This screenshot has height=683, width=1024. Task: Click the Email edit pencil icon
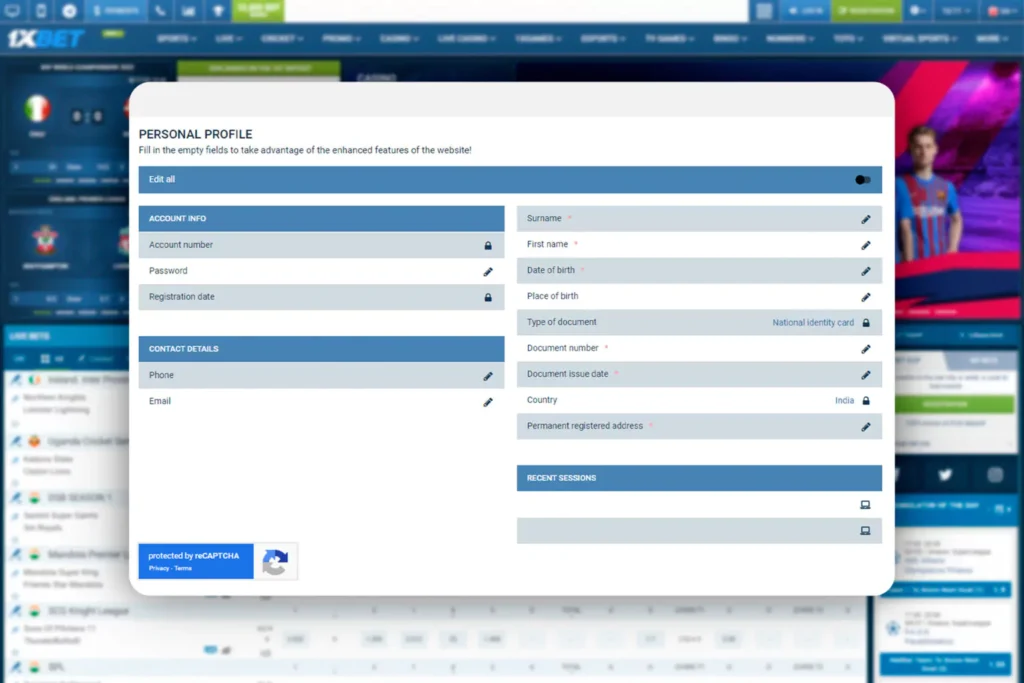click(x=488, y=402)
